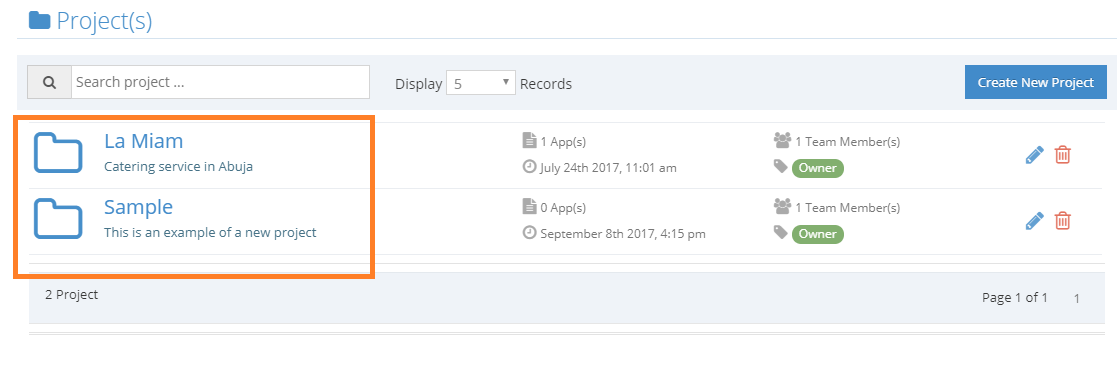Click the 1 App(s) label for La Miam
Screen dimensions: 1118x371
click(563, 141)
